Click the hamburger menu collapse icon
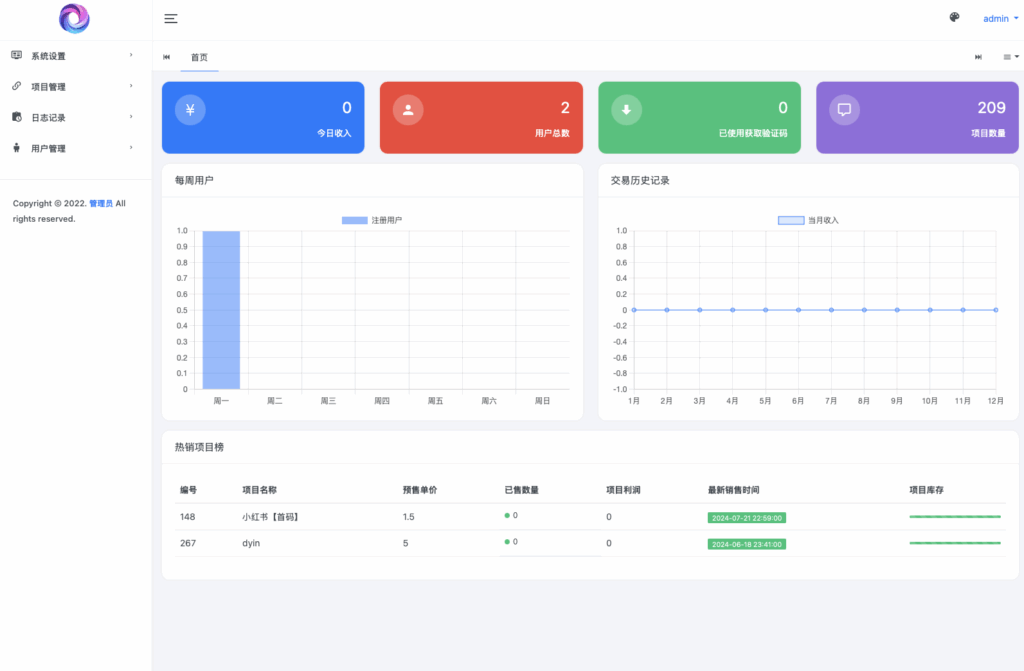Viewport: 1024px width, 671px height. click(x=171, y=19)
